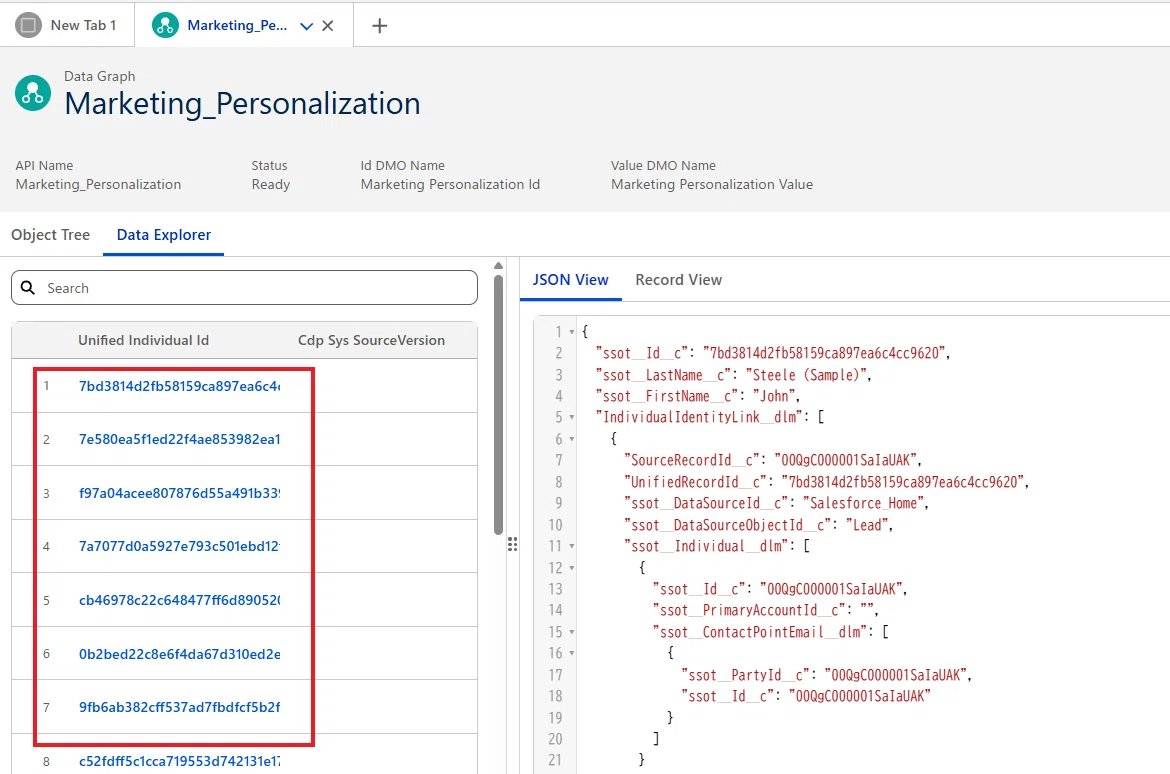Open record 7bd3814d2fb58159ca897ea6c4
This screenshot has height=774, width=1170.
tap(179, 386)
